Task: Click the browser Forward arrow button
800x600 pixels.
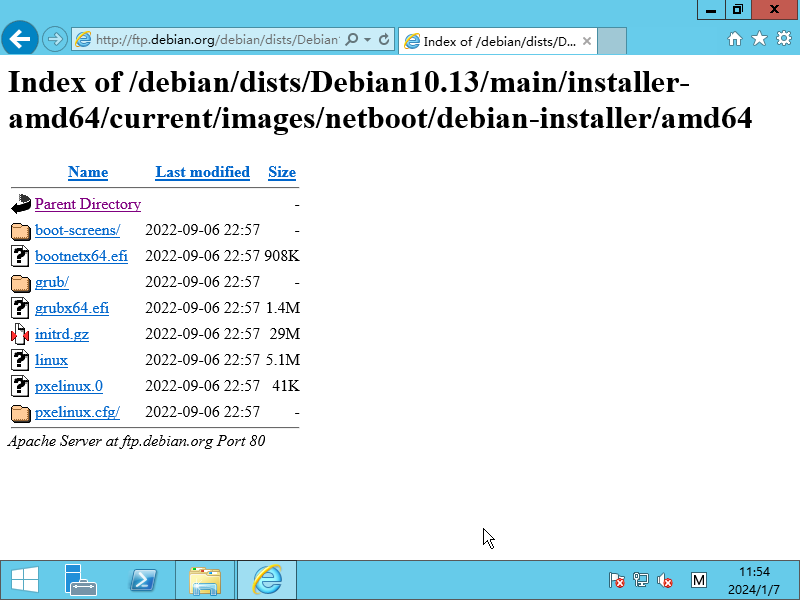Action: [55, 39]
